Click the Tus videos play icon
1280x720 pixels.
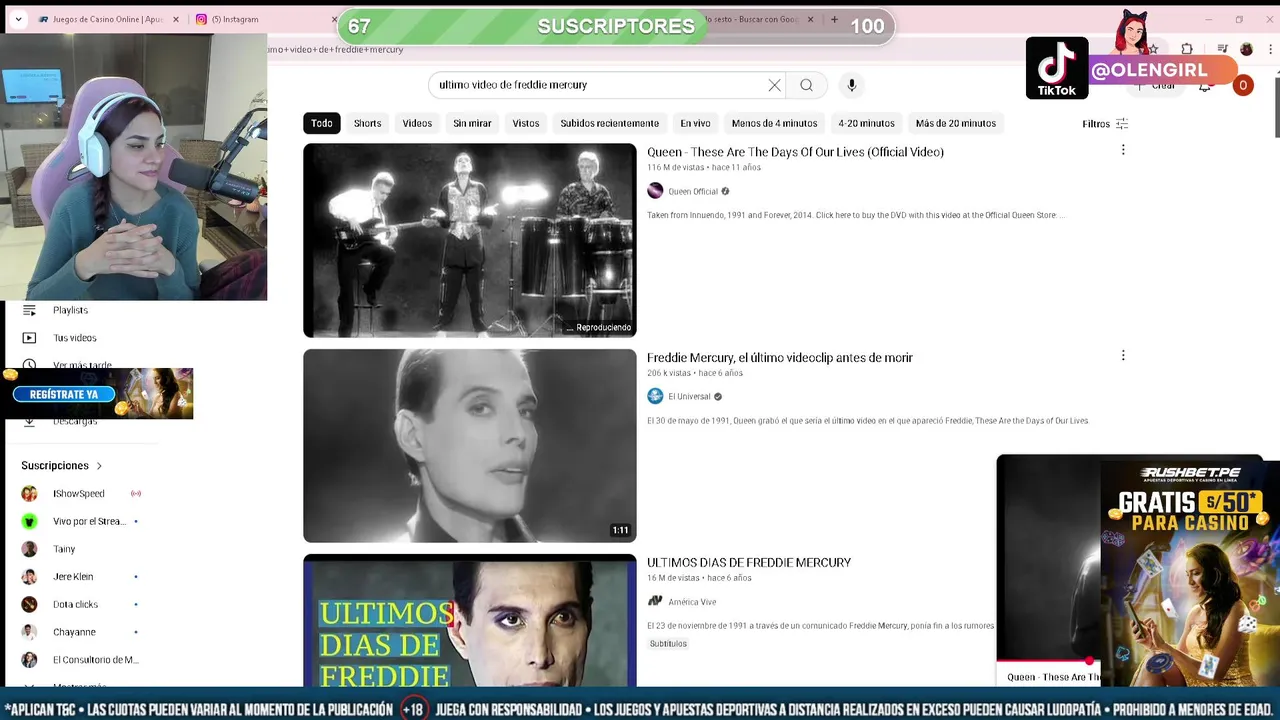[x=29, y=338]
